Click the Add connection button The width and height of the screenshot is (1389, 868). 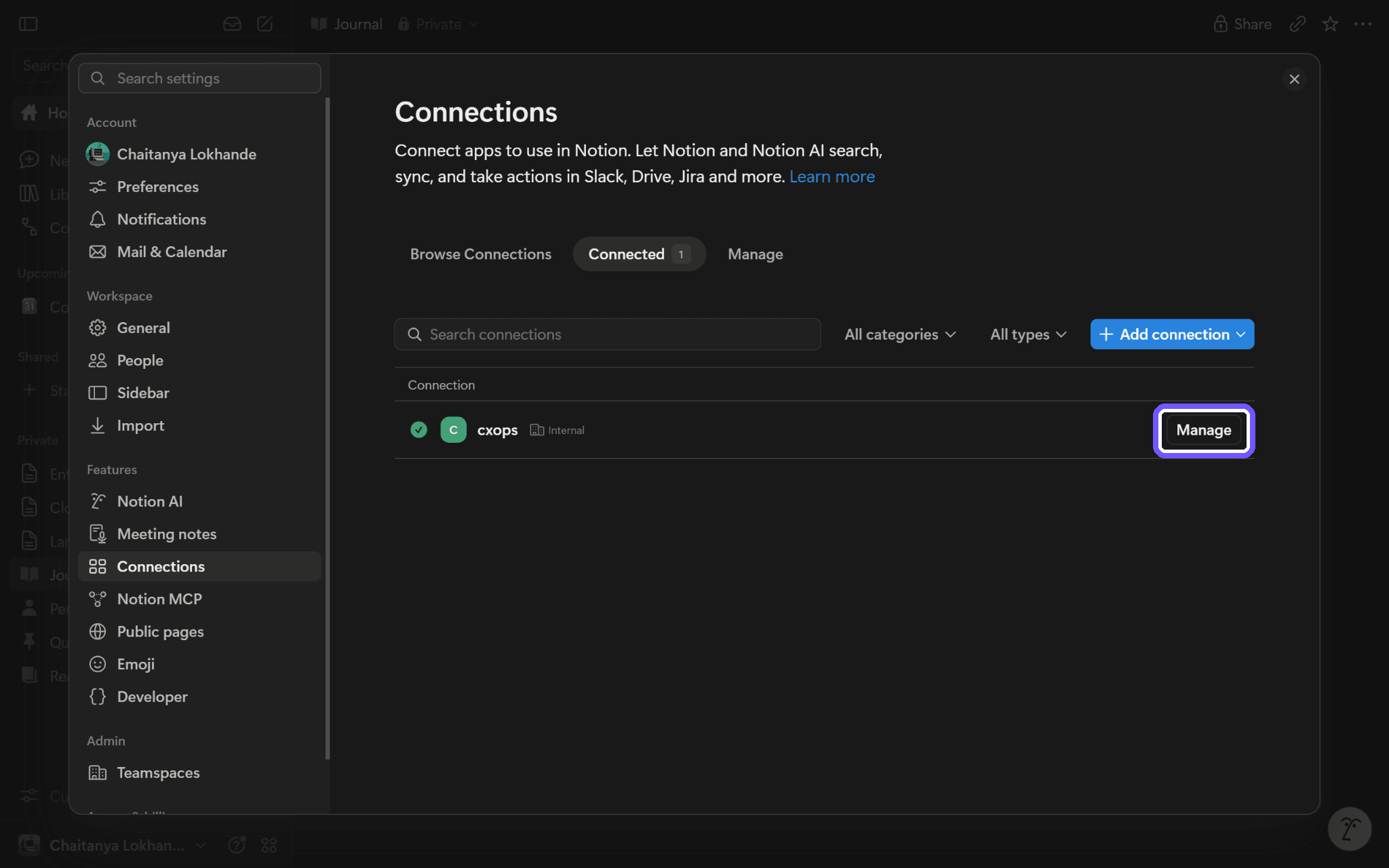(1172, 334)
